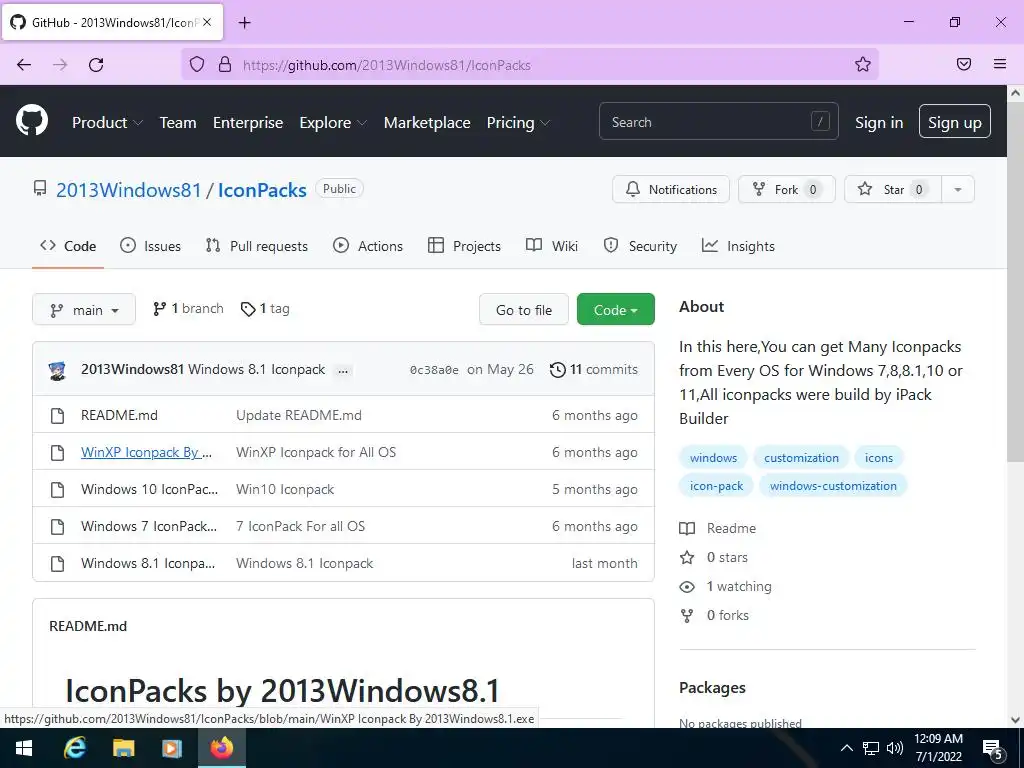Click the GitHub search input field
The image size is (1024, 768).
[718, 121]
